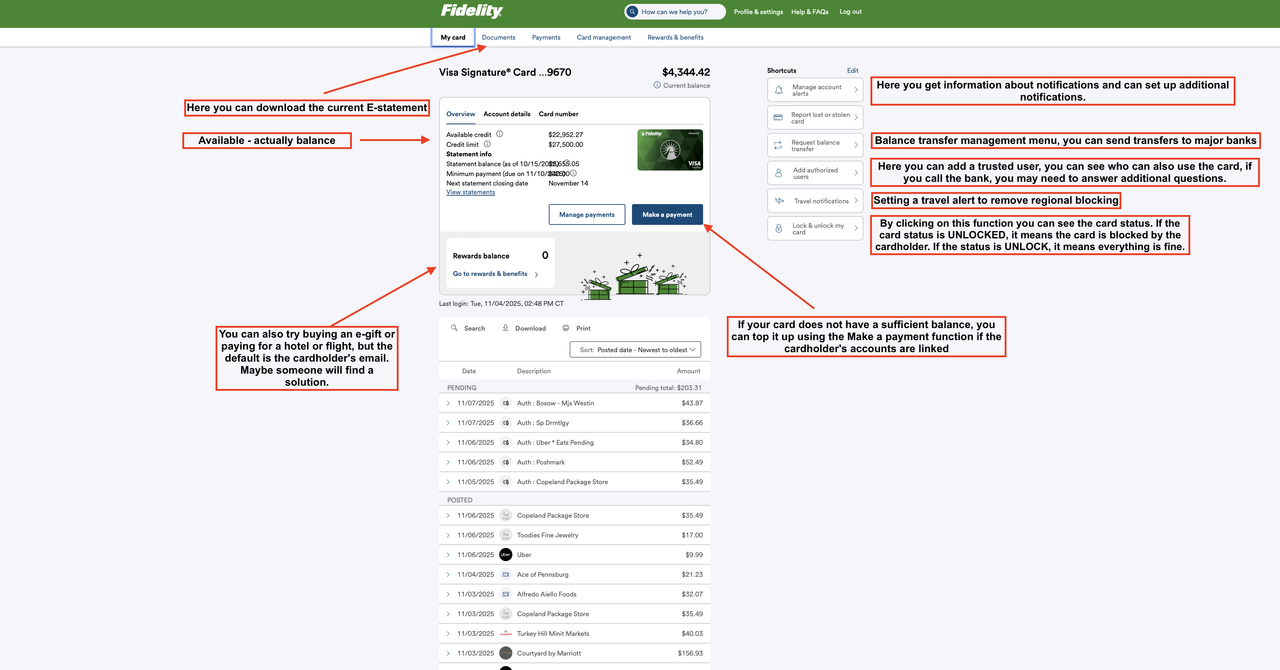This screenshot has height=670, width=1280.
Task: Open the Sort by Posted date dropdown
Action: click(x=635, y=350)
